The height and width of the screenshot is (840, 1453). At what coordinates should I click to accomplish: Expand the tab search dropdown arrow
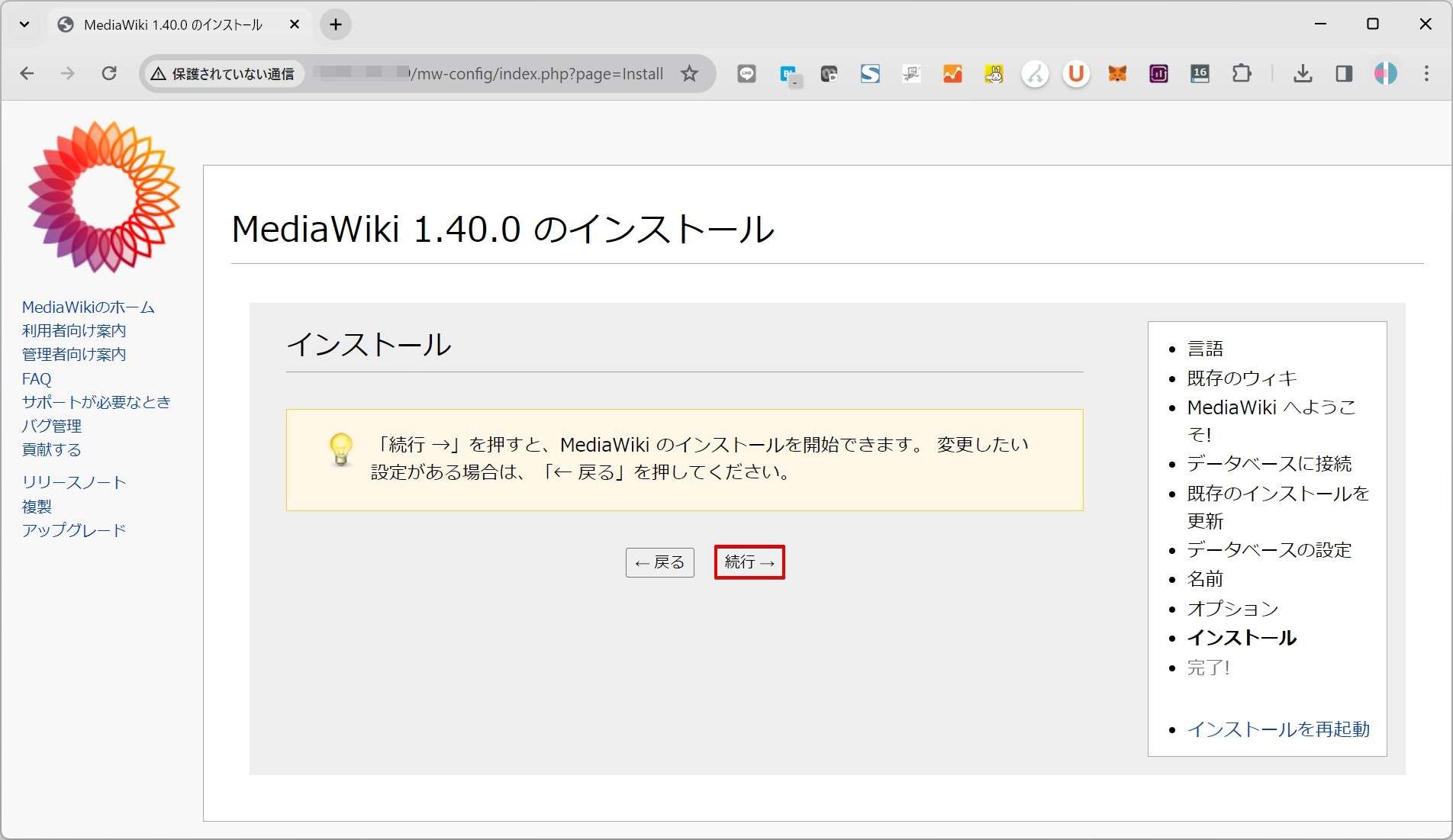click(24, 24)
